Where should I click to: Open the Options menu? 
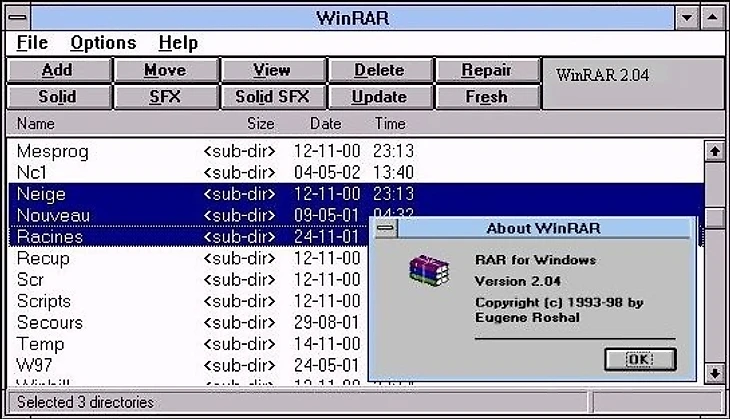point(103,43)
